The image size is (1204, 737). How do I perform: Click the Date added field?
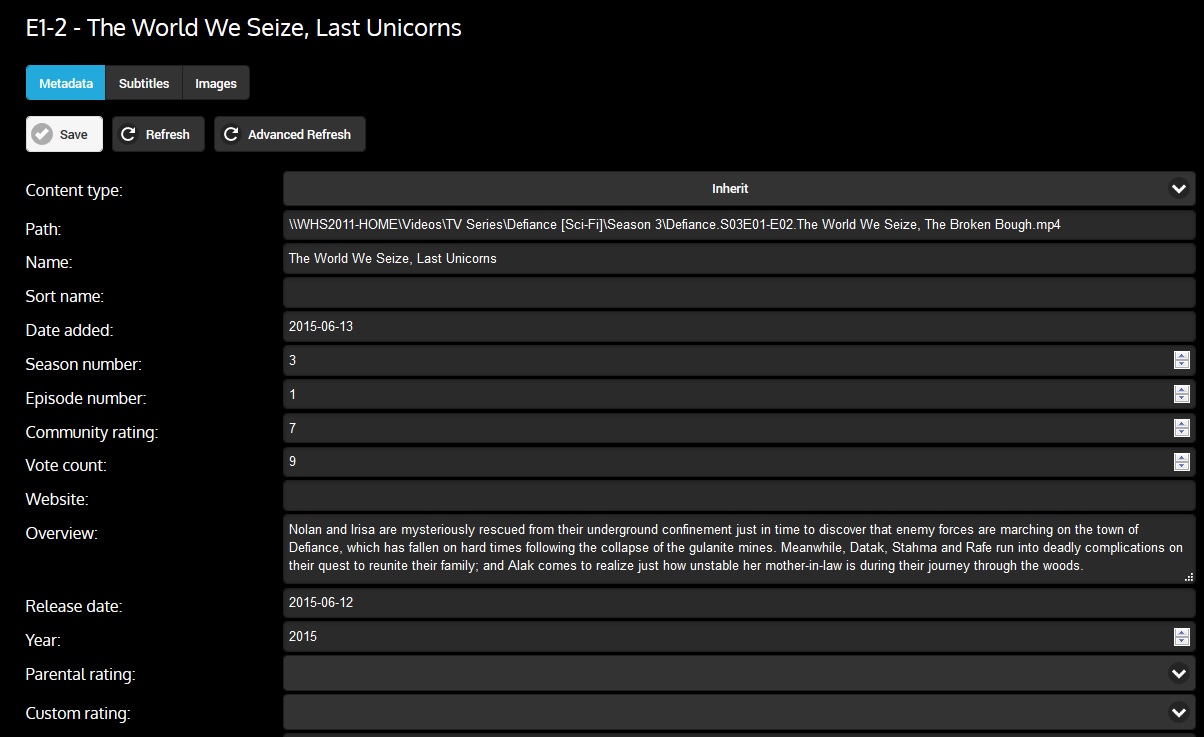pyautogui.click(x=738, y=327)
